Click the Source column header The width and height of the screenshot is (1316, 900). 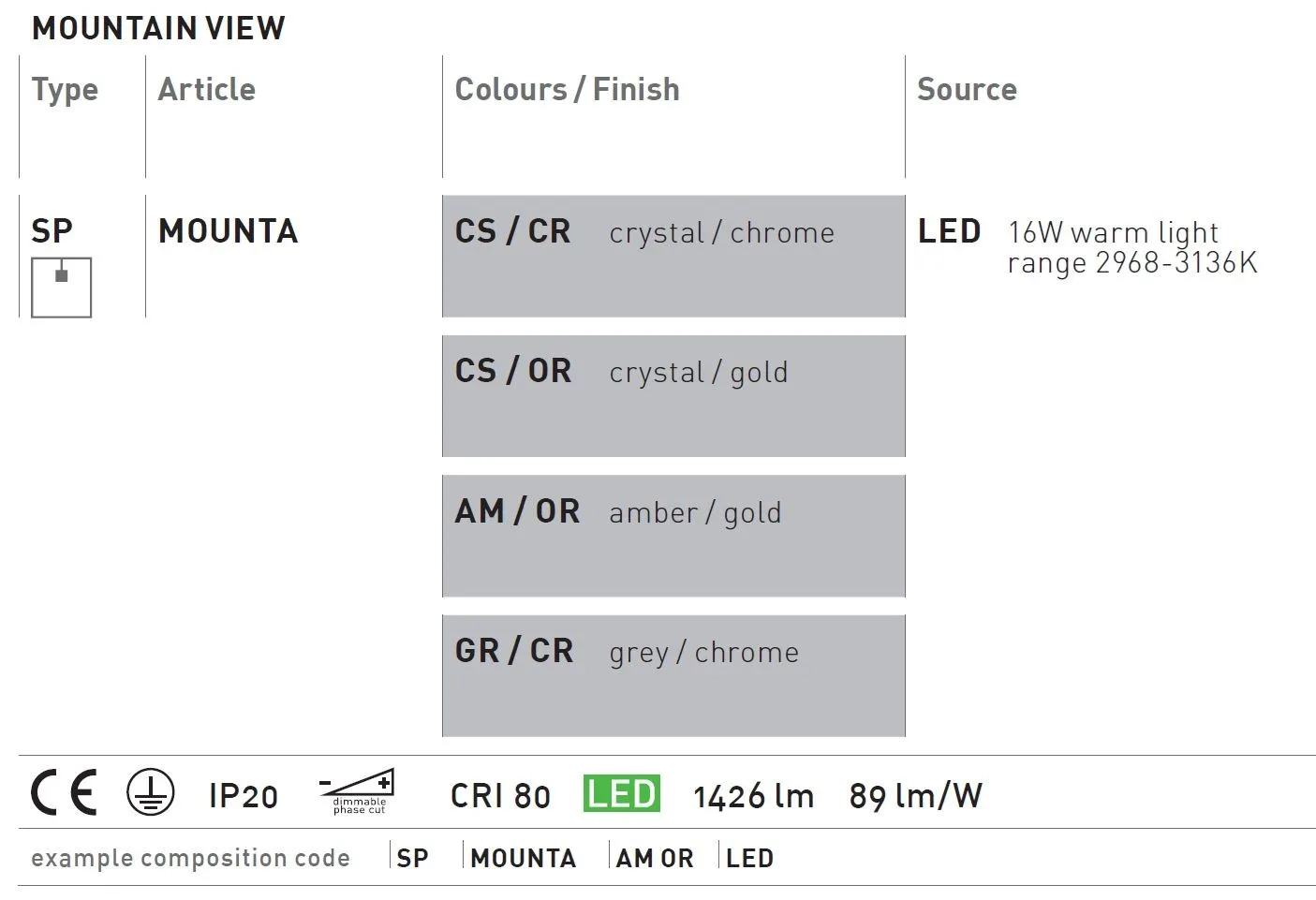[967, 89]
